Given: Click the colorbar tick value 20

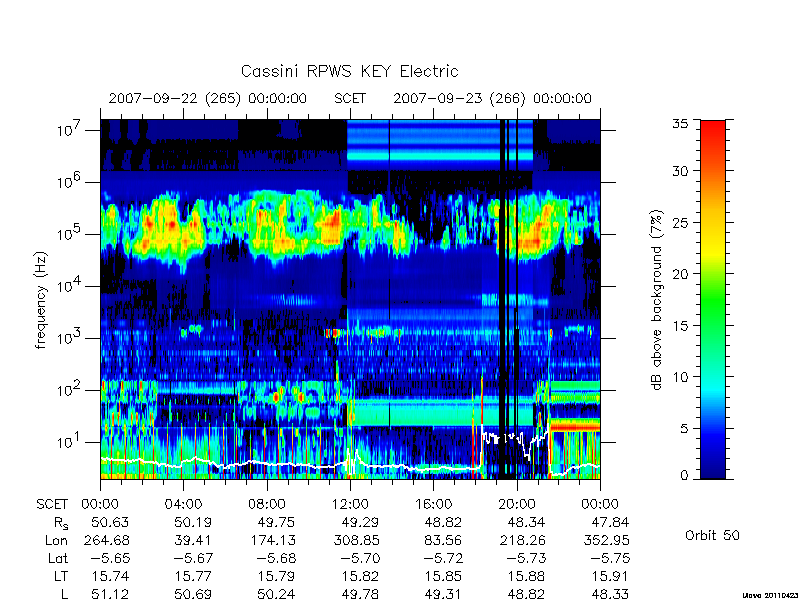Looking at the screenshot, I should [681, 273].
